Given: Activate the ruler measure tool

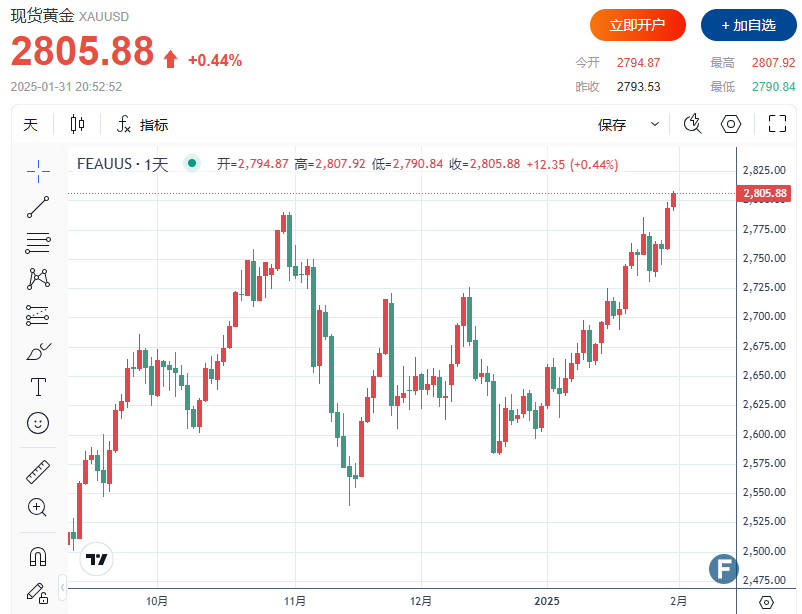Looking at the screenshot, I should coord(38,471).
